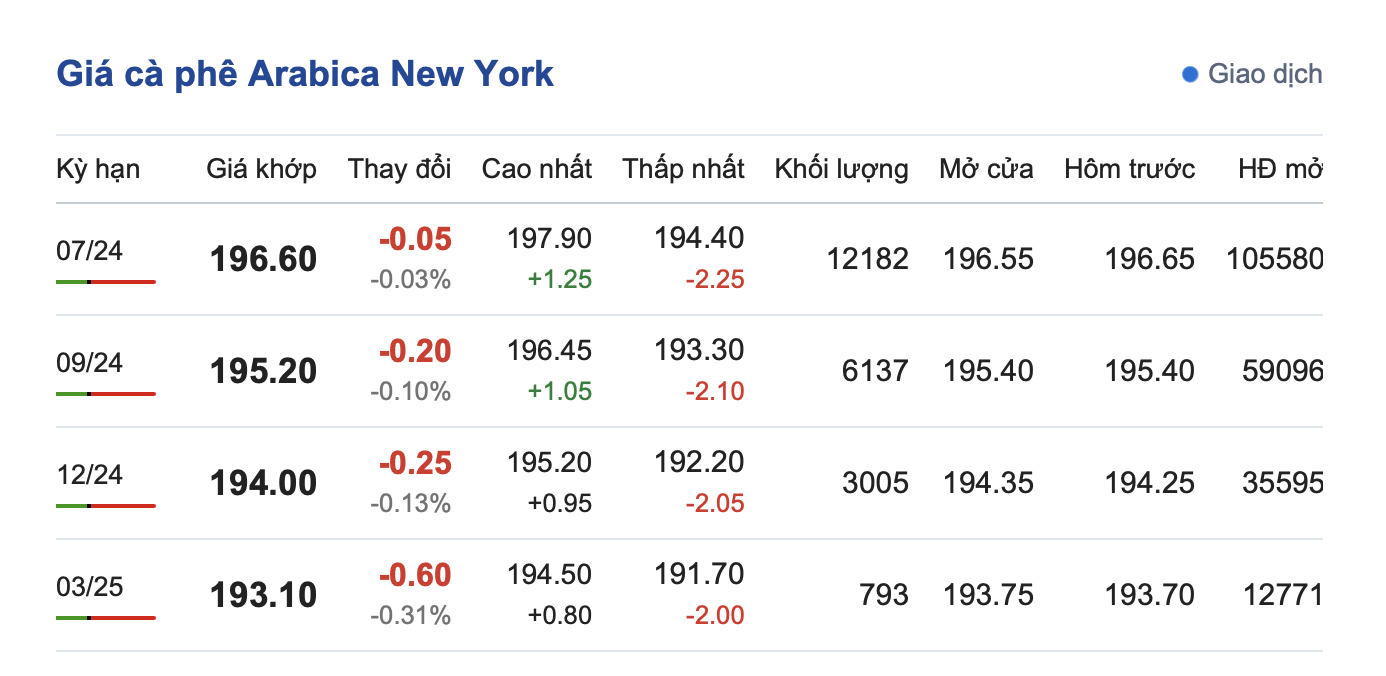Select the Mở cửa column header

point(986,169)
